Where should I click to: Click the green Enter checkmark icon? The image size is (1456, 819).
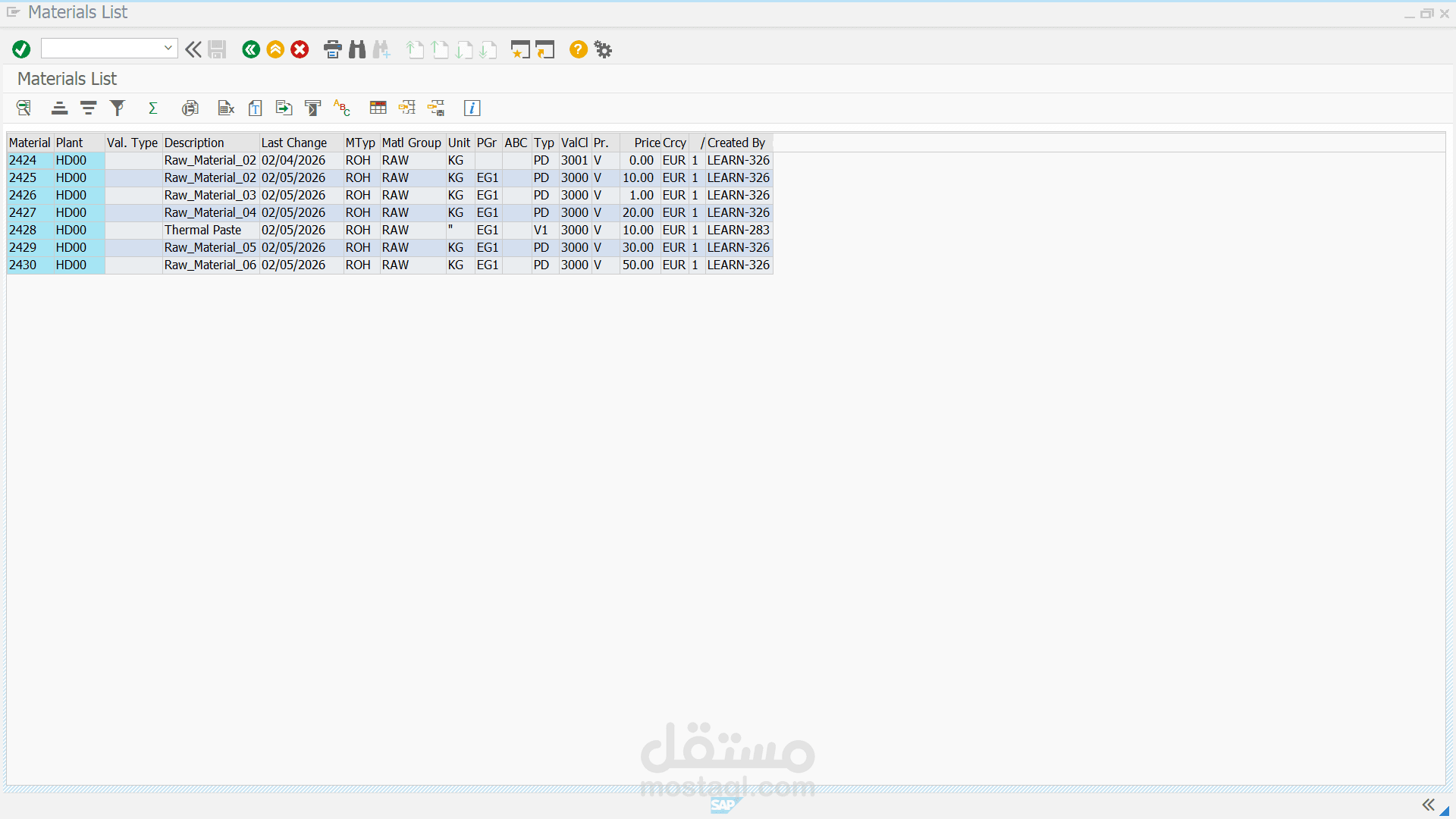21,49
